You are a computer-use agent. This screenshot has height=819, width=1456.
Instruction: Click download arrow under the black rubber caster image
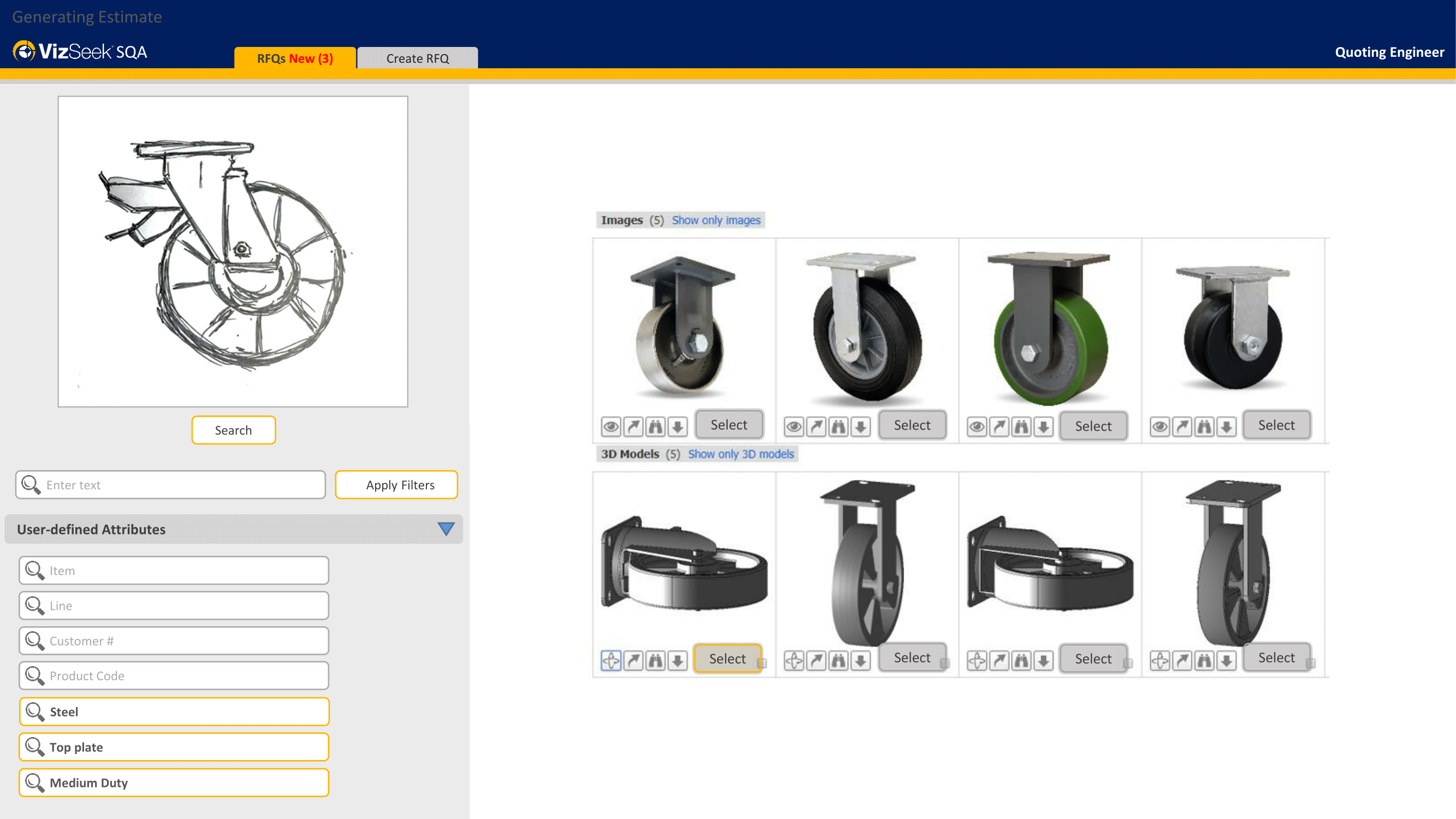click(x=860, y=426)
